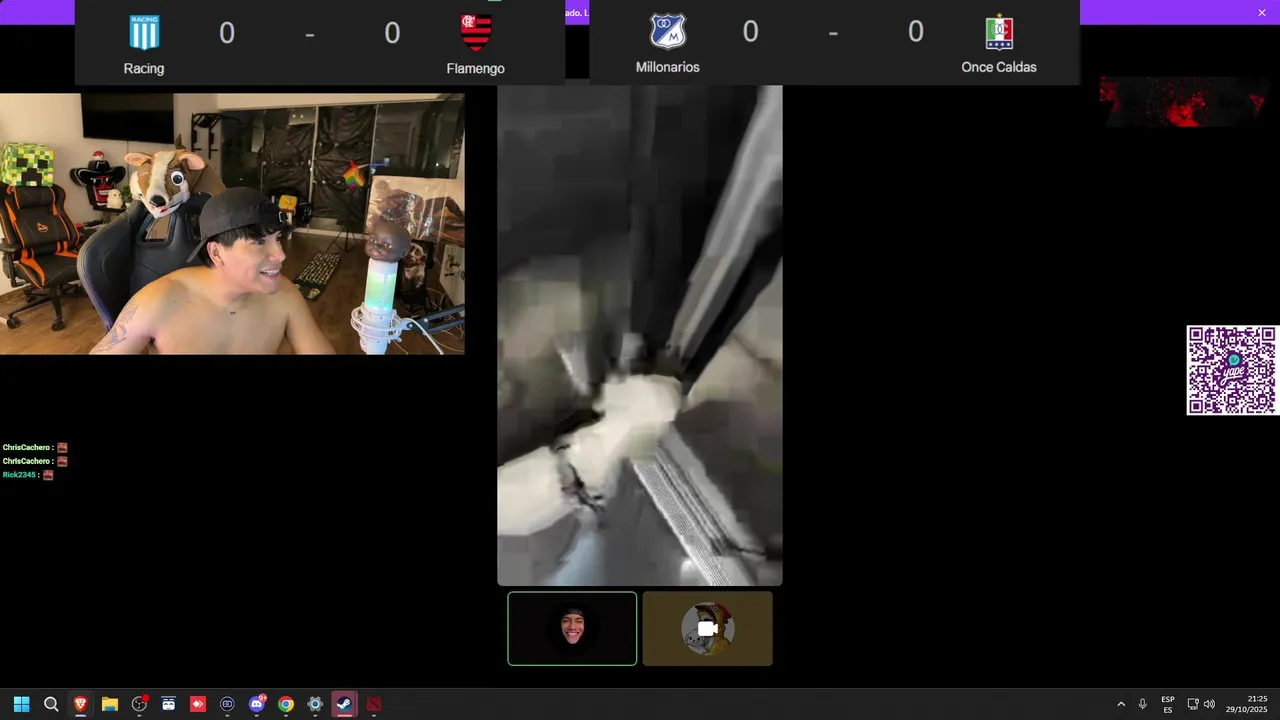Click the Once Caldas team crest

(999, 32)
